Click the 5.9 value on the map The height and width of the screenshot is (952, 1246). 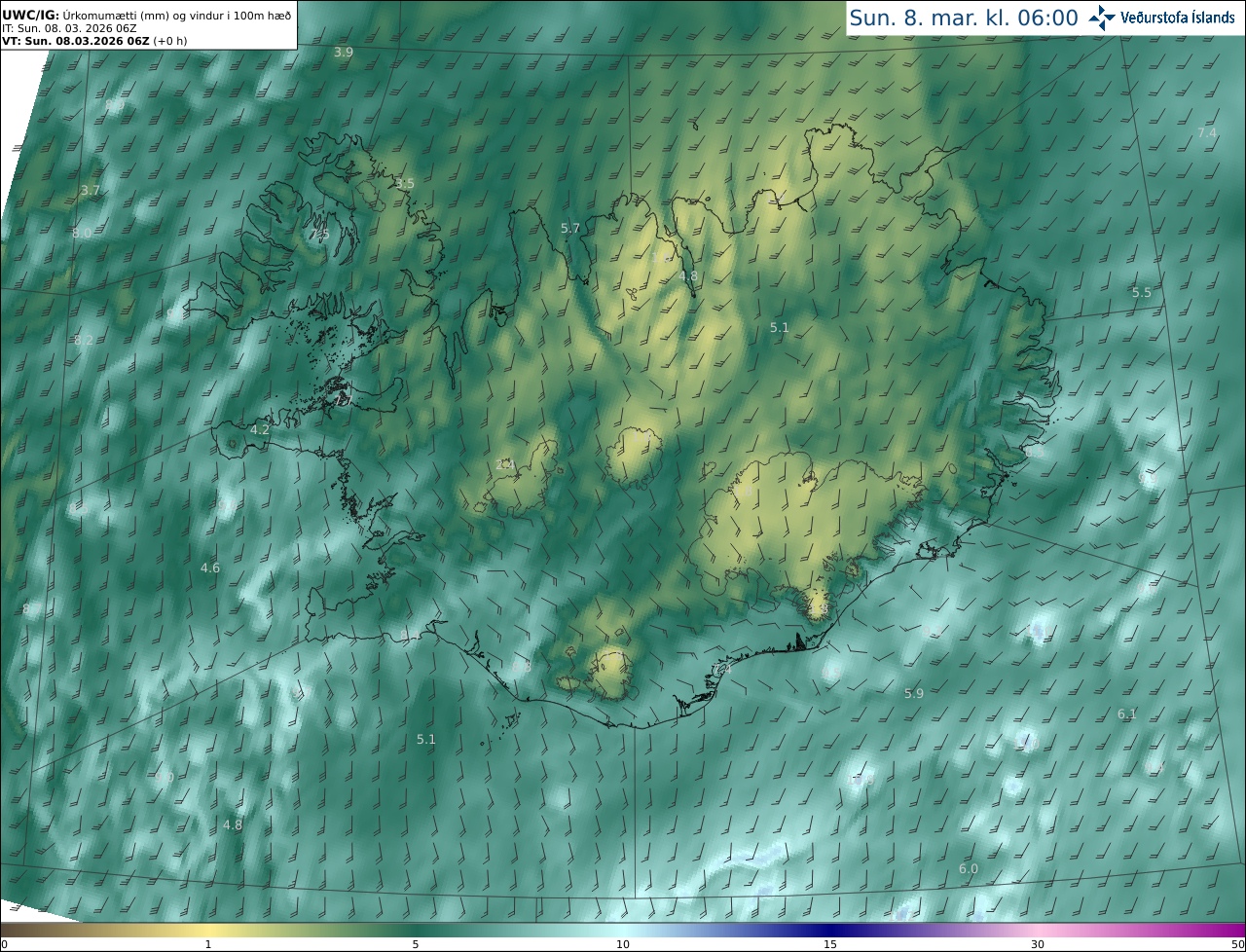pos(914,693)
